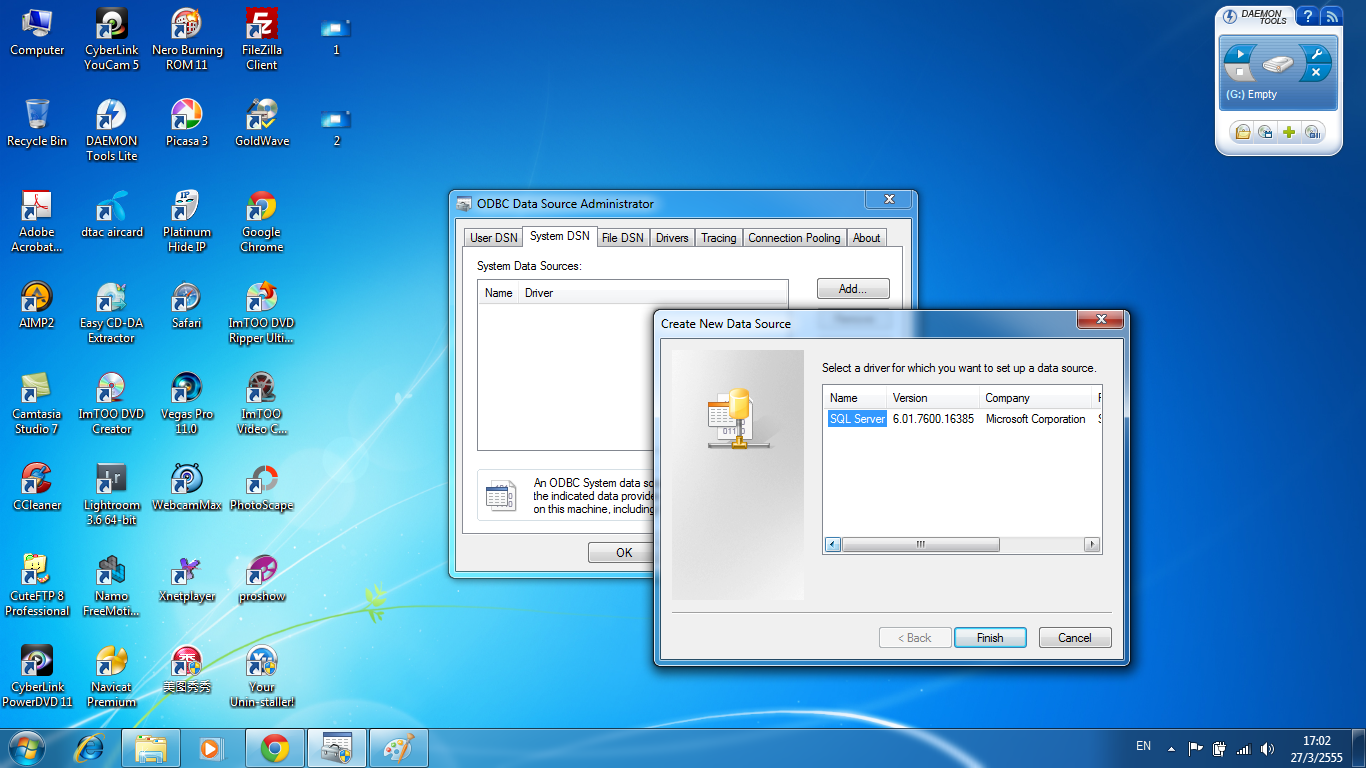
Task: Click the gadget stop/unmount button
Action: click(1241, 73)
